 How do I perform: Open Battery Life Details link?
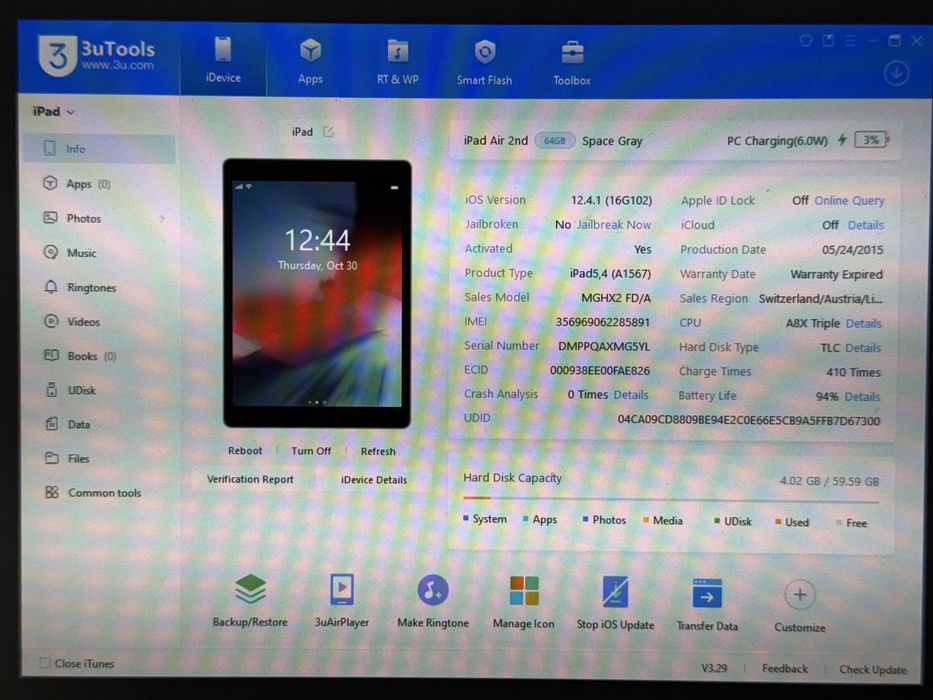862,396
